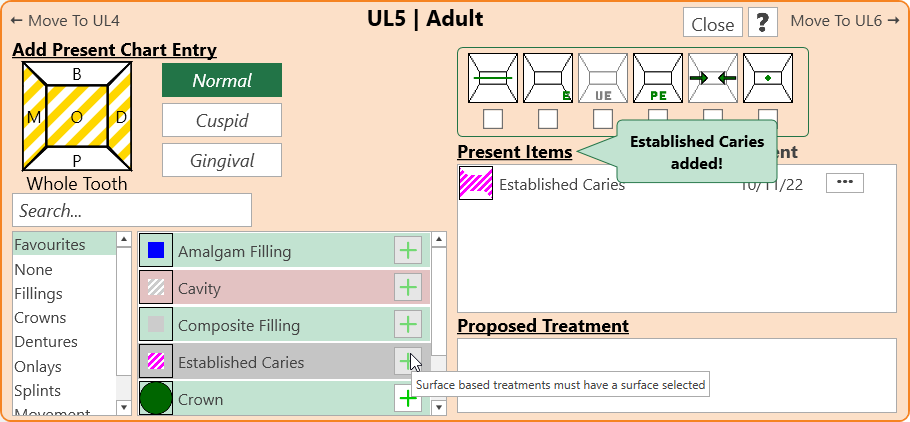The height and width of the screenshot is (422, 910).
Task: Click the tooth icon with horizontal green line
Action: coord(493,77)
